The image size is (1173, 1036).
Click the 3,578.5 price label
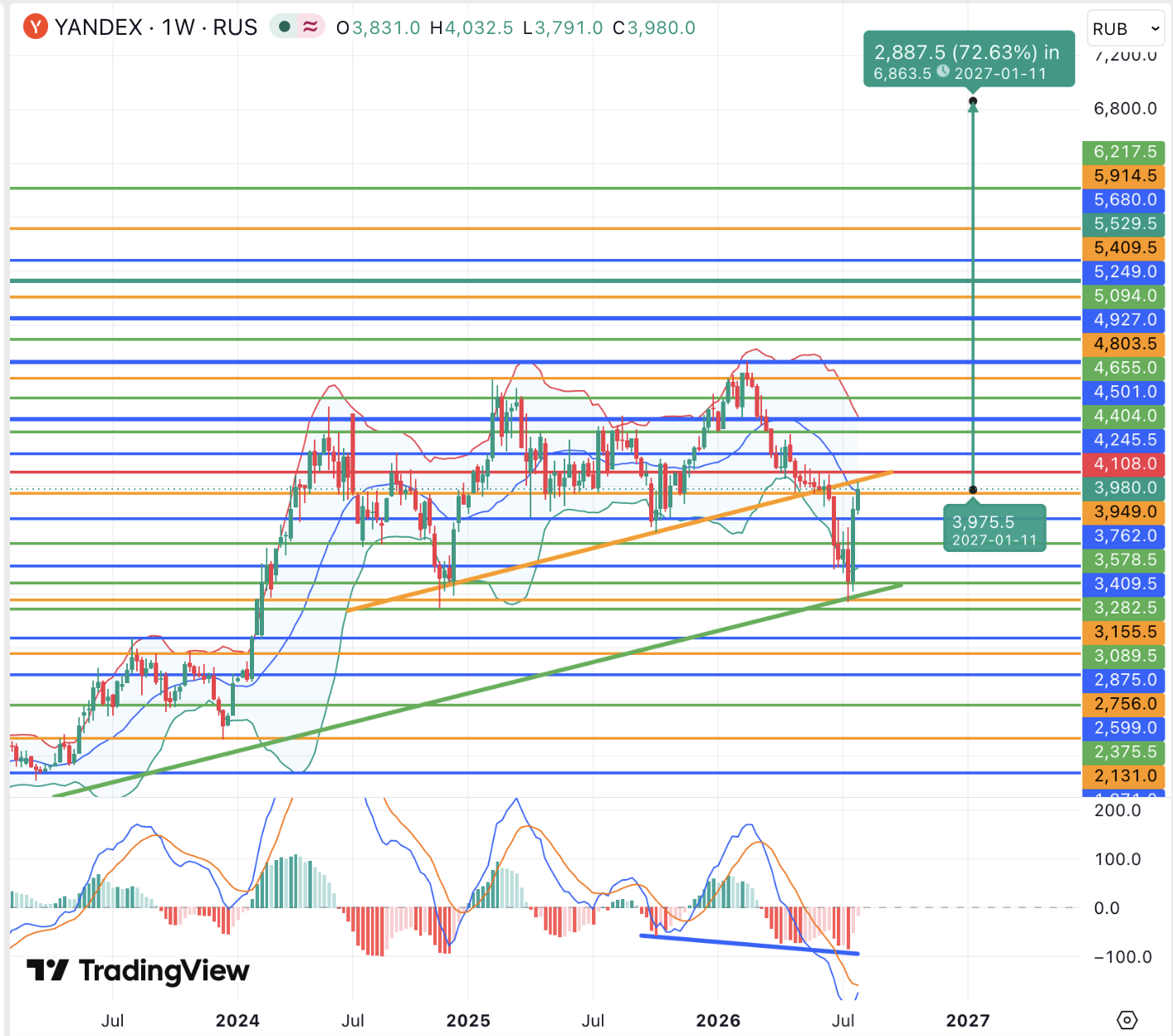click(x=1124, y=560)
